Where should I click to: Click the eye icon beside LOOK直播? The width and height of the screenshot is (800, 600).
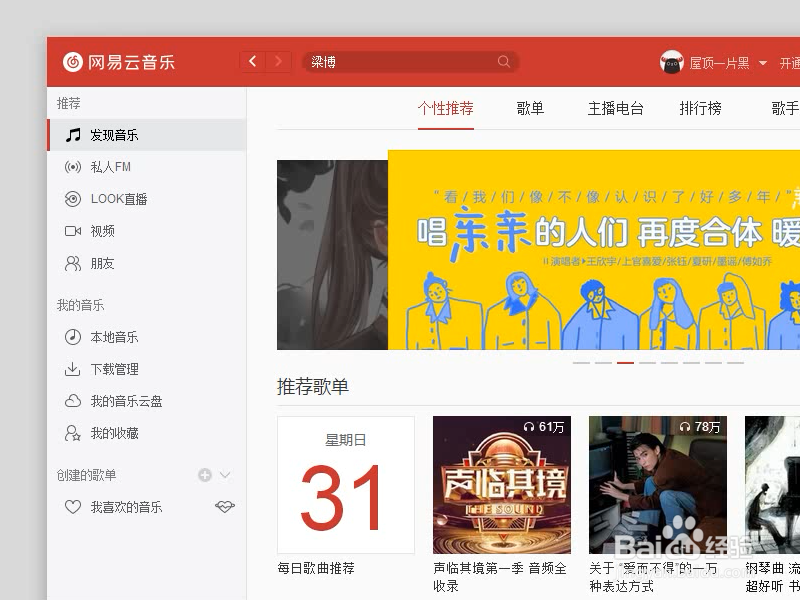[73, 199]
